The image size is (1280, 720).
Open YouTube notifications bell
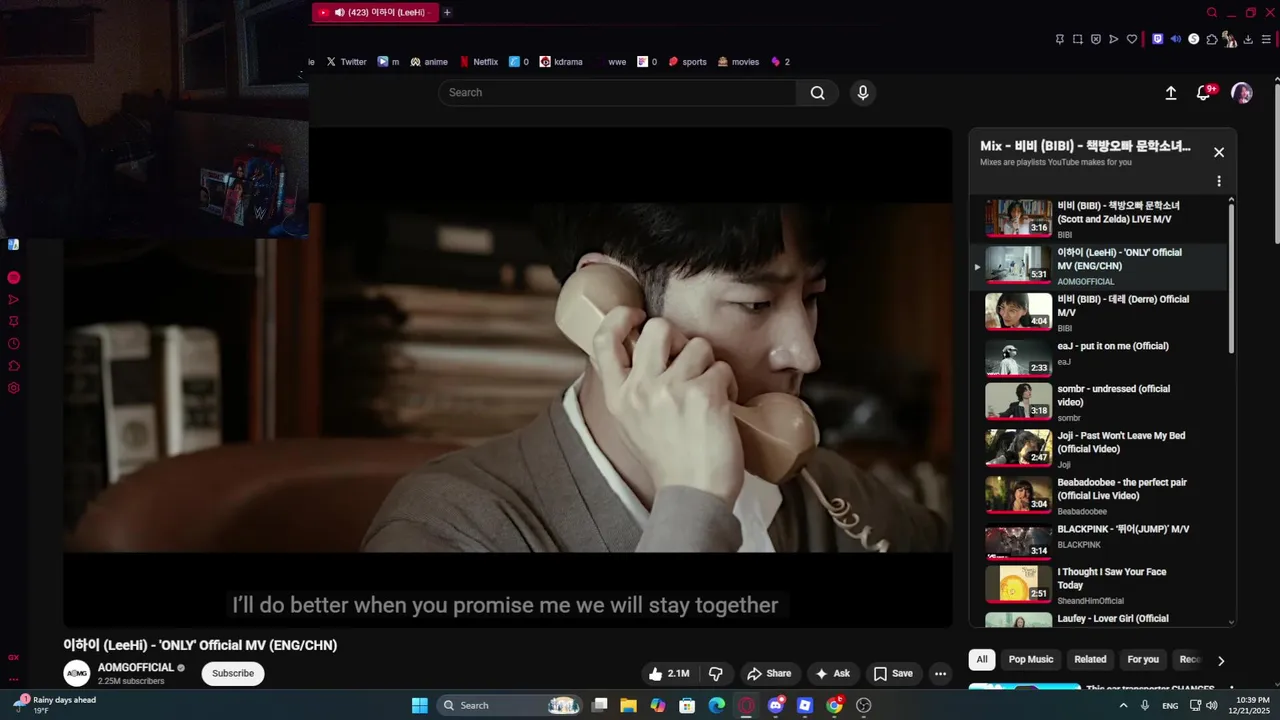tap(1204, 93)
